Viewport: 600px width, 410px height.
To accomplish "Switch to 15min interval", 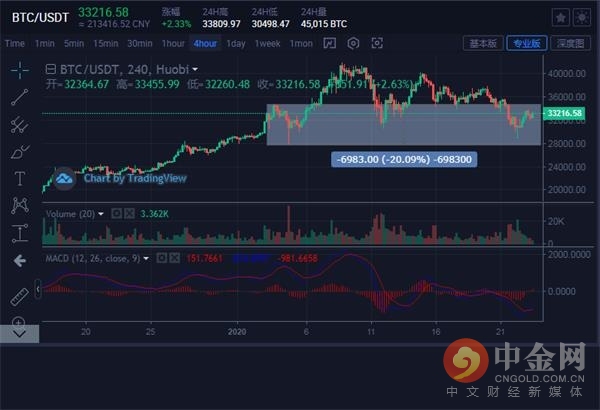I will [x=106, y=44].
